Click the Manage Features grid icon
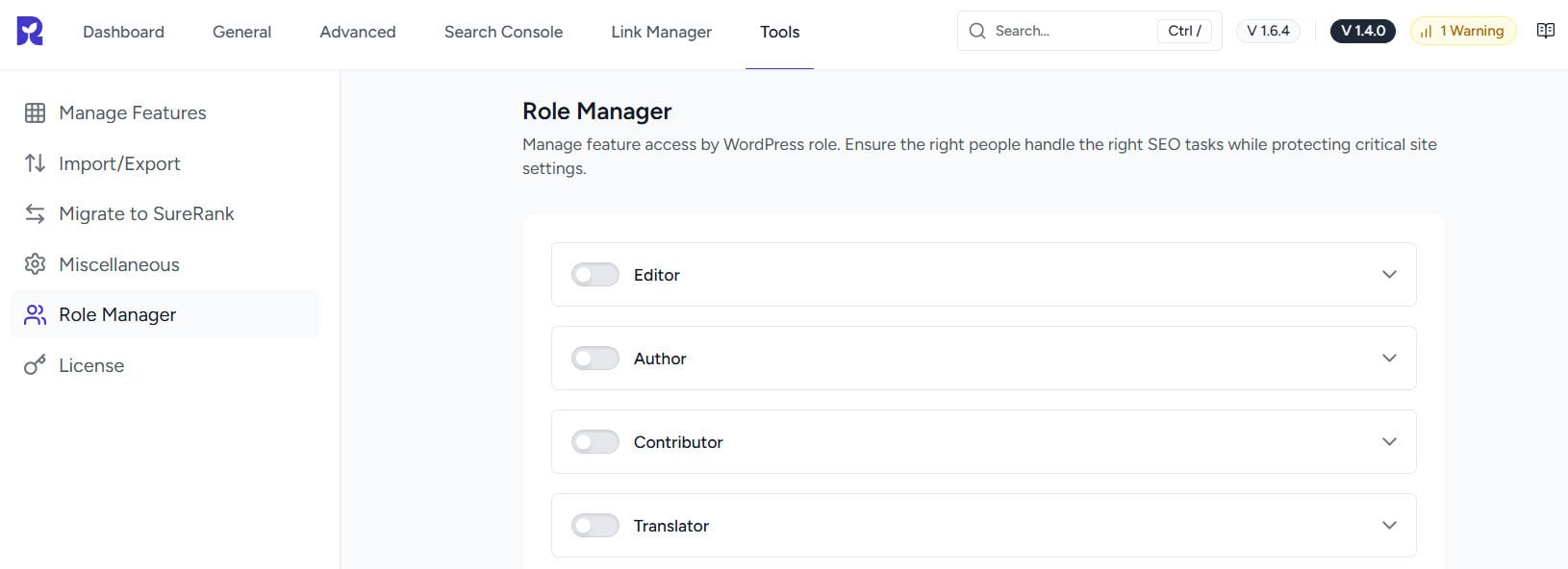Screen dimensions: 1568x569 (x=36, y=112)
